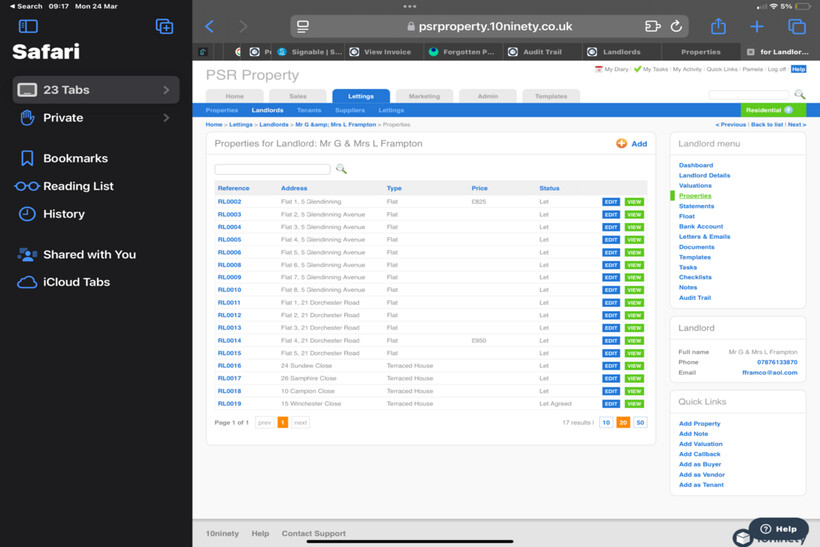This screenshot has width=820, height=547.
Task: Open Bank Account in Landlord menu
Action: pyautogui.click(x=700, y=226)
